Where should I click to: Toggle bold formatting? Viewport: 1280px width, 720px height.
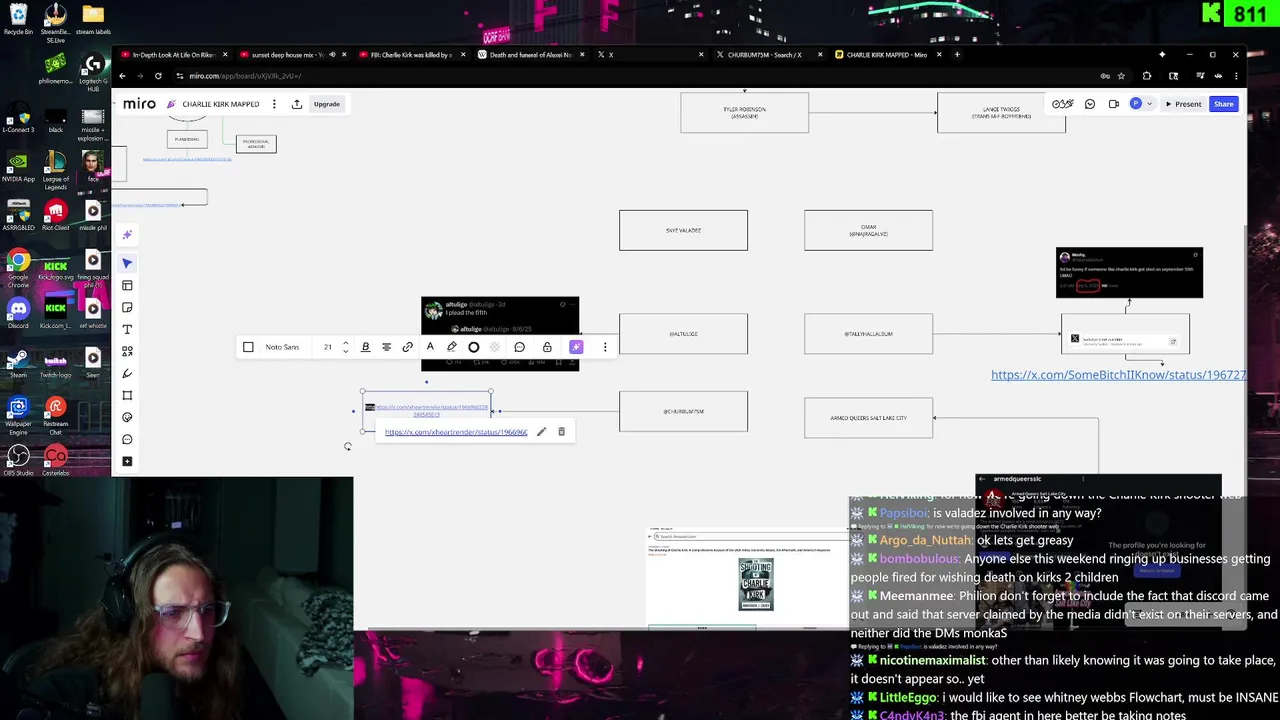click(365, 347)
